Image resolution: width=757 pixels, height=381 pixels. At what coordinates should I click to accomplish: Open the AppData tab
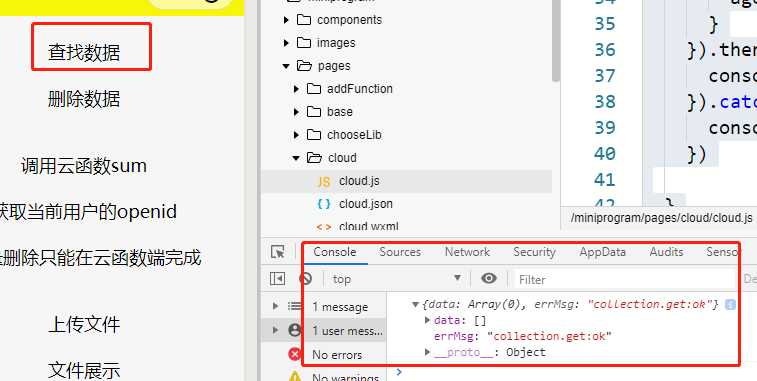[x=603, y=252]
